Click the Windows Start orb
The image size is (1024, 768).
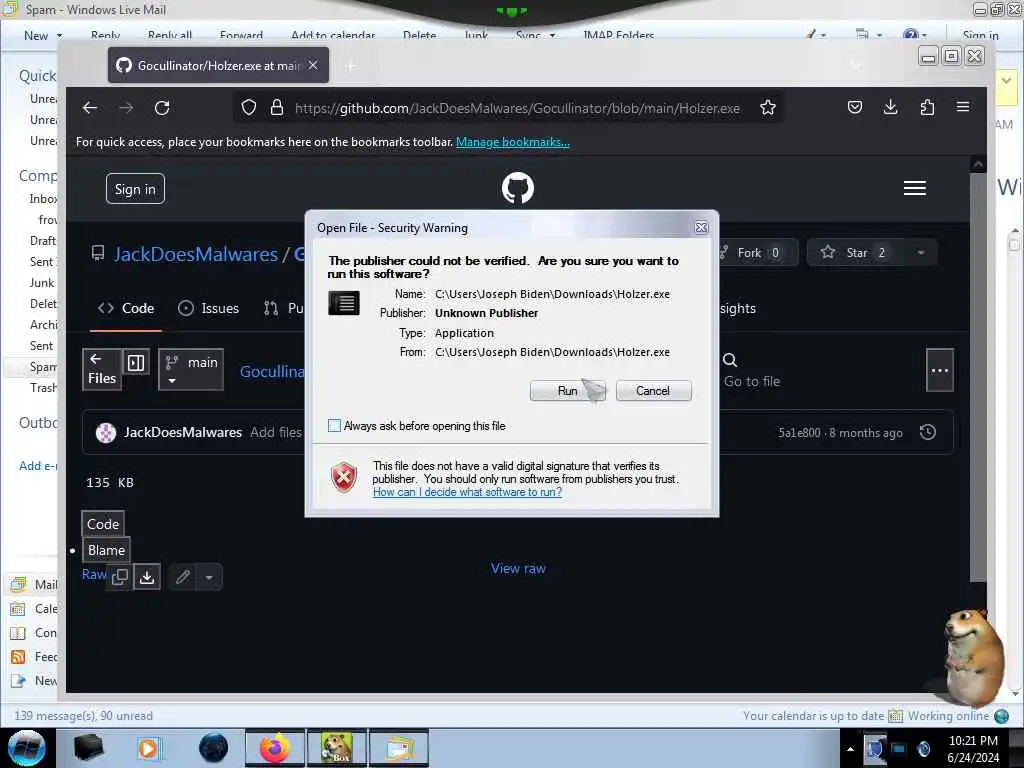click(27, 748)
